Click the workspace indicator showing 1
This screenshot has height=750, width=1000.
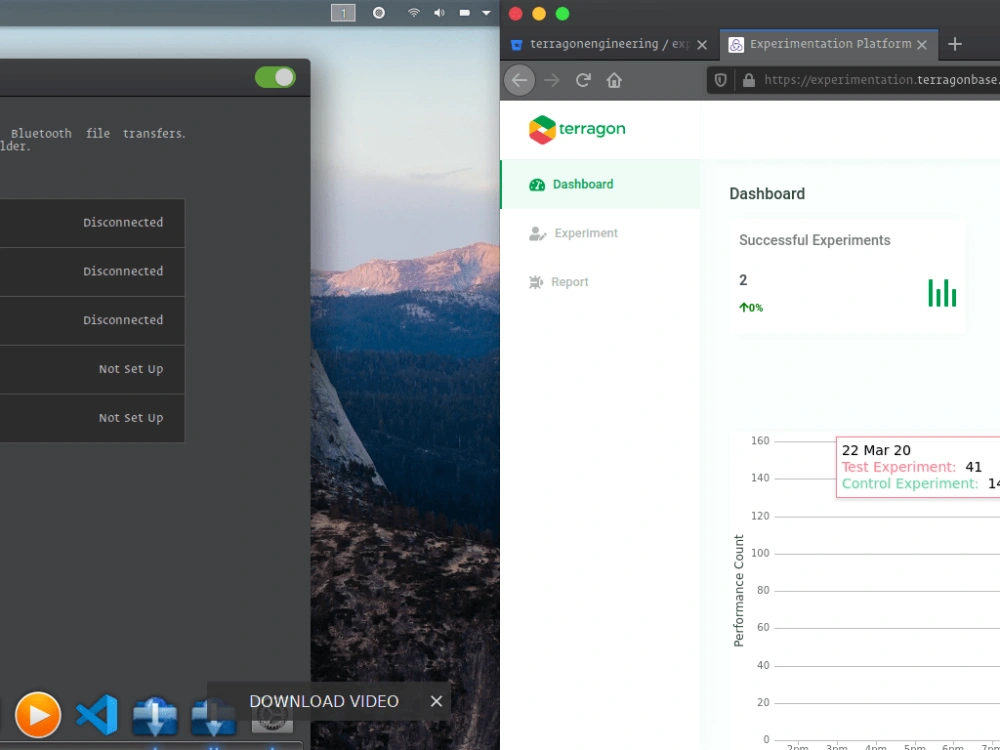click(343, 13)
